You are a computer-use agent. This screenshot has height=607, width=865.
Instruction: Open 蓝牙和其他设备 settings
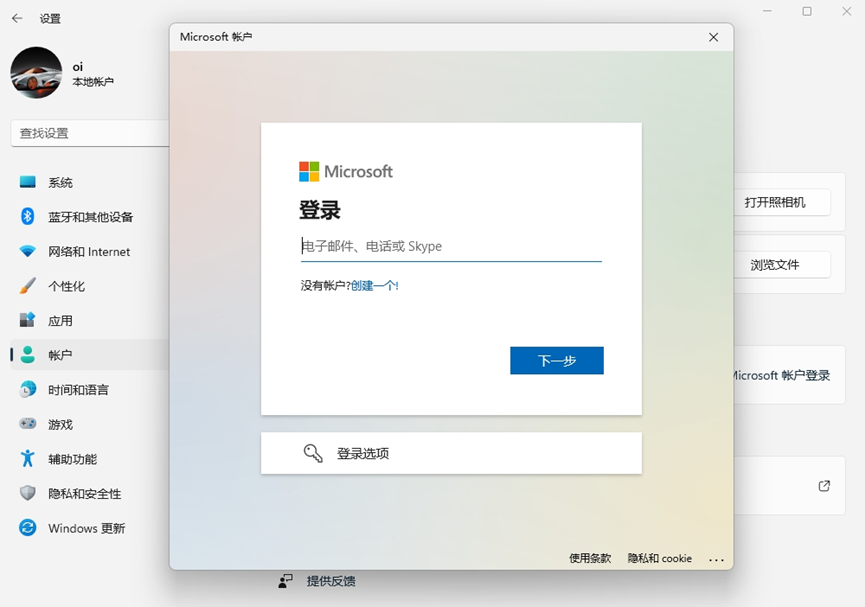click(x=90, y=217)
